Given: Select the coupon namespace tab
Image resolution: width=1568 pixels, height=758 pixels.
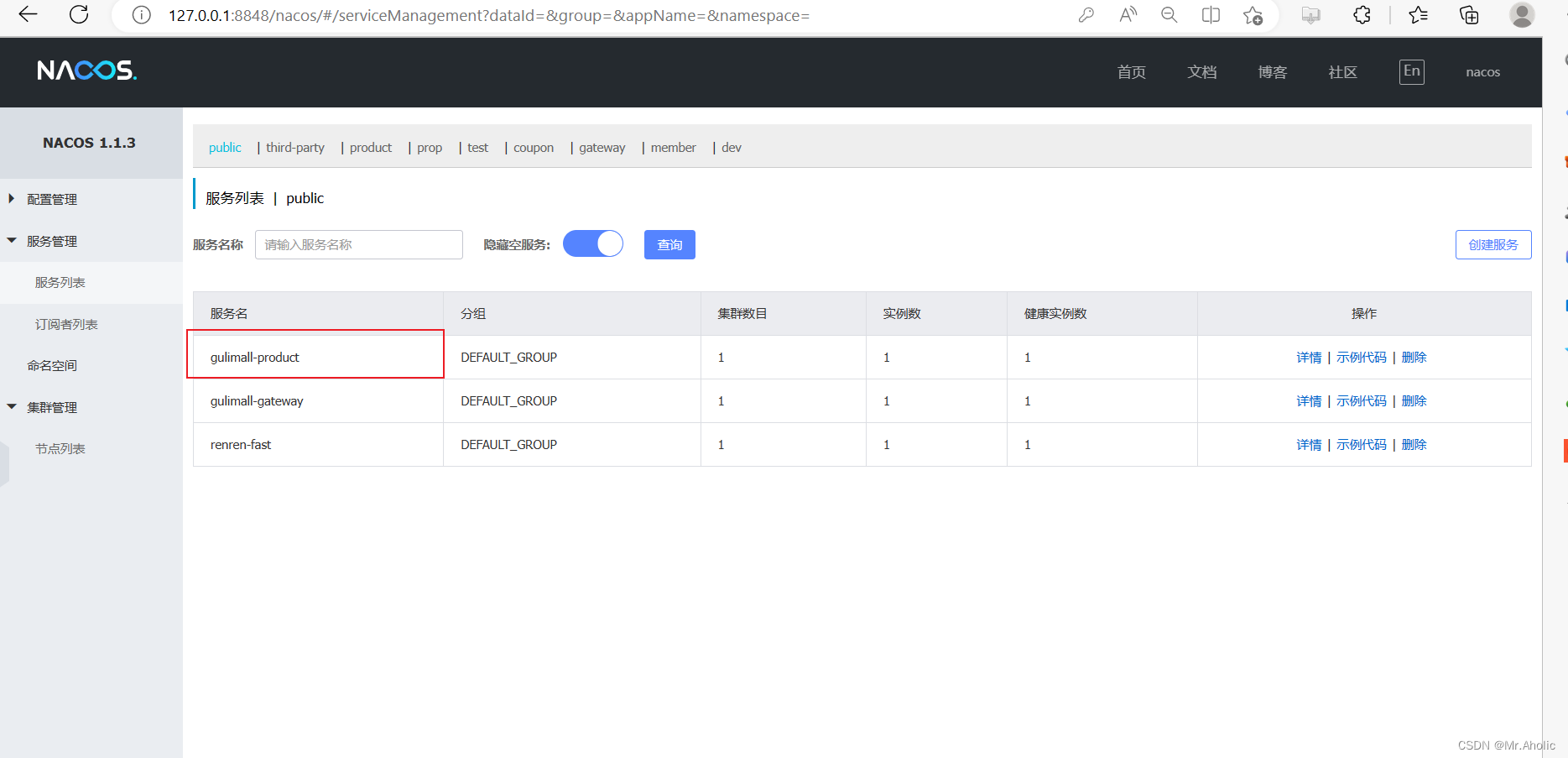Looking at the screenshot, I should click(x=534, y=148).
